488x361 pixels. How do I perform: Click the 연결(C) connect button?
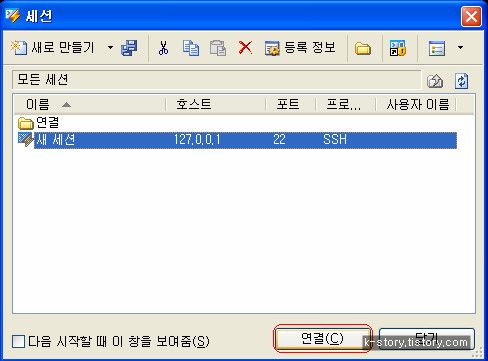coord(322,339)
